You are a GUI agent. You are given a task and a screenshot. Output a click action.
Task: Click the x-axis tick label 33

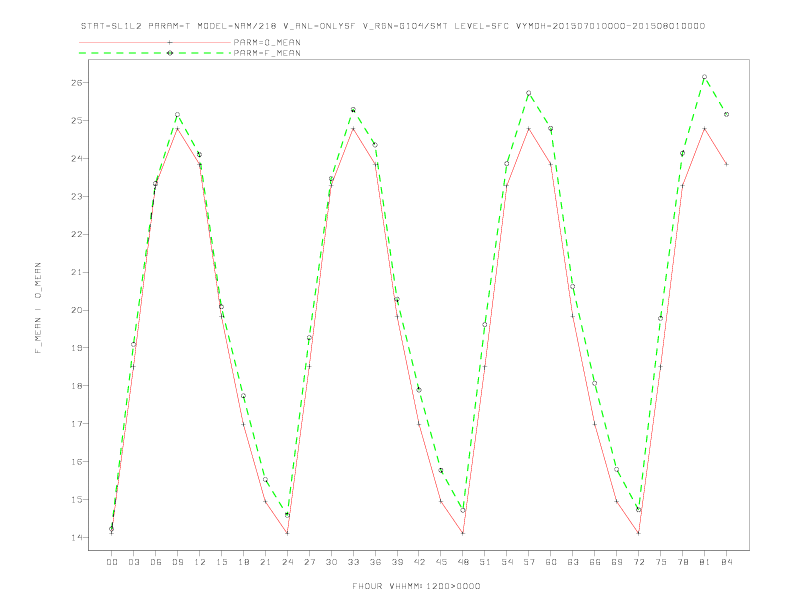(x=353, y=562)
